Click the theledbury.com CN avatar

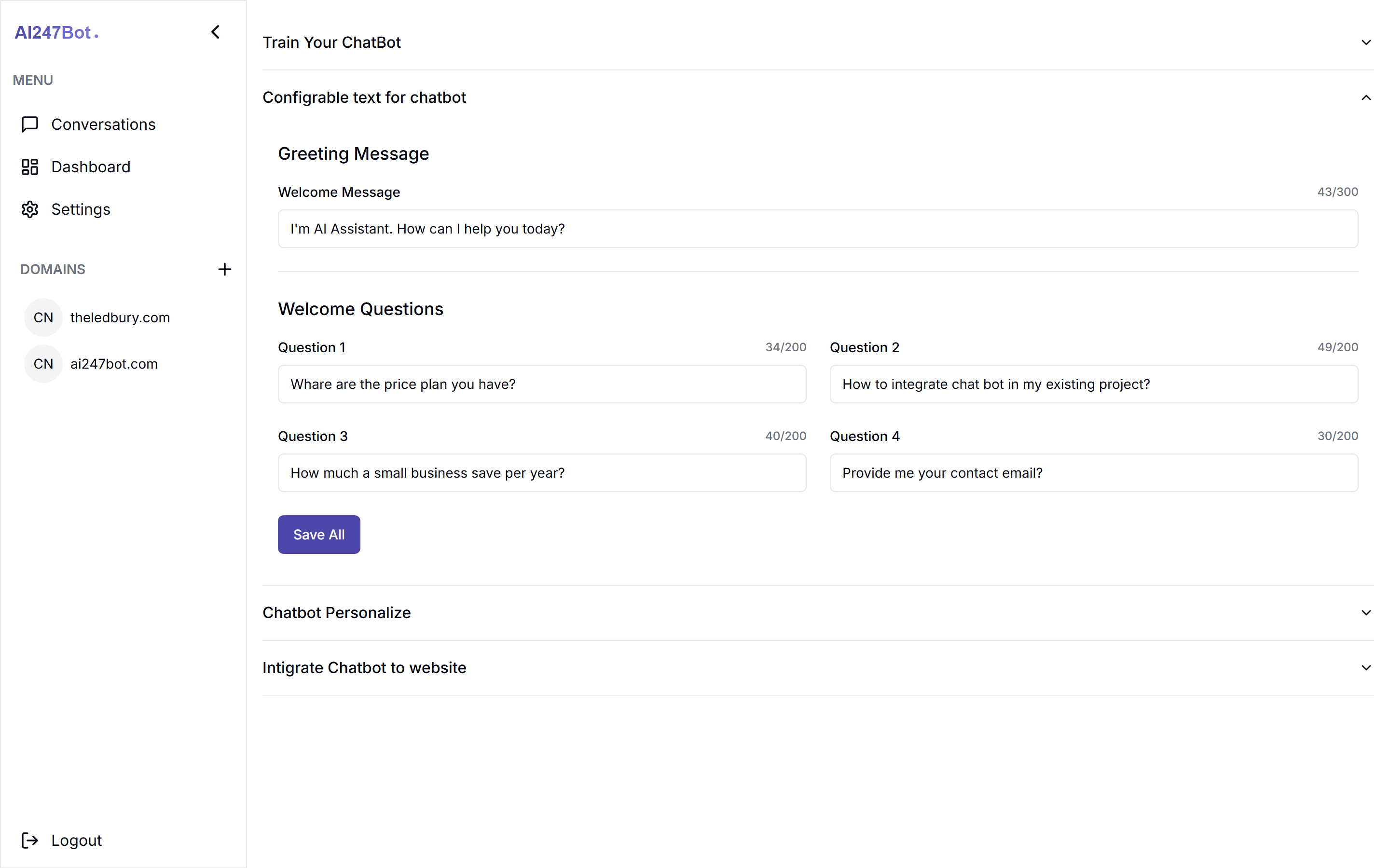coord(43,317)
